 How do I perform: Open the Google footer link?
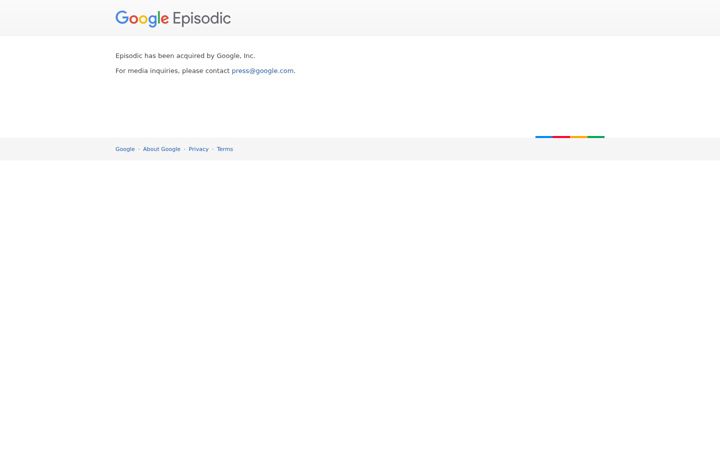click(125, 149)
